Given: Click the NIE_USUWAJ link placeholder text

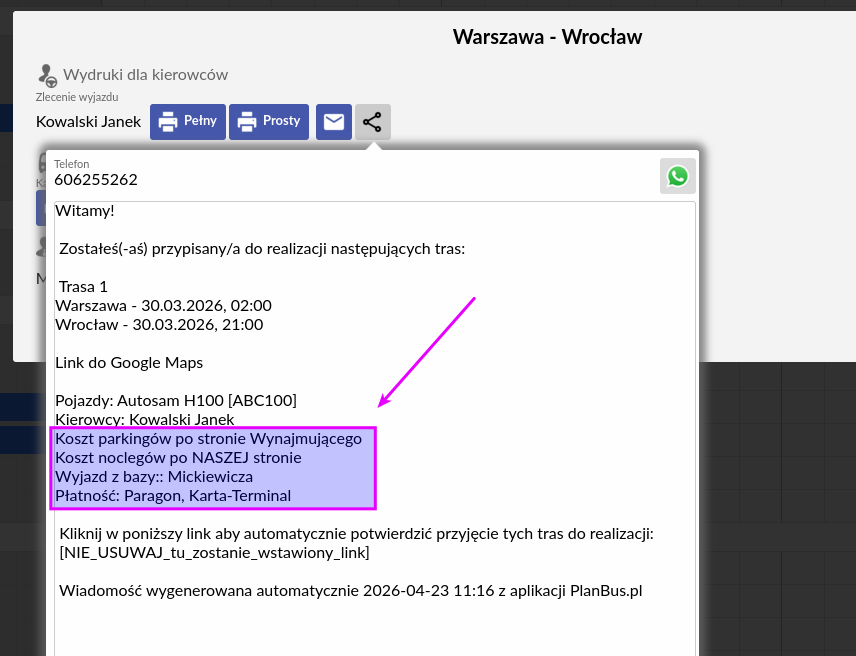Looking at the screenshot, I should tap(214, 552).
